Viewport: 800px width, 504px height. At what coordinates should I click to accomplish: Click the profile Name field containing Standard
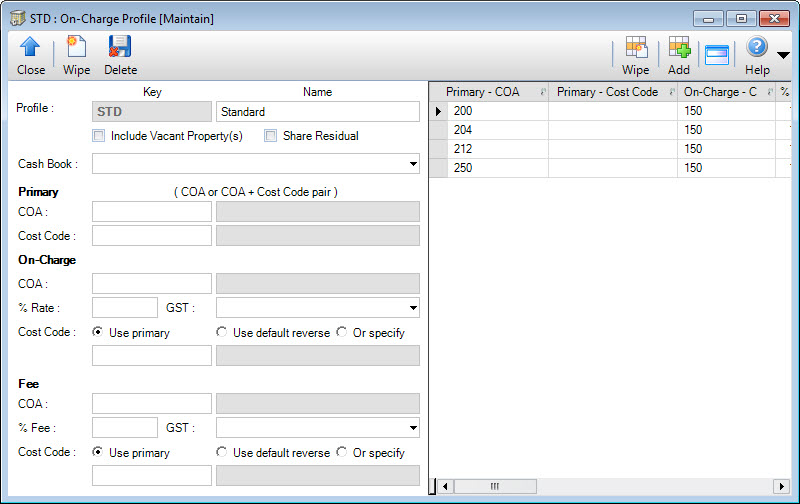pyautogui.click(x=318, y=112)
